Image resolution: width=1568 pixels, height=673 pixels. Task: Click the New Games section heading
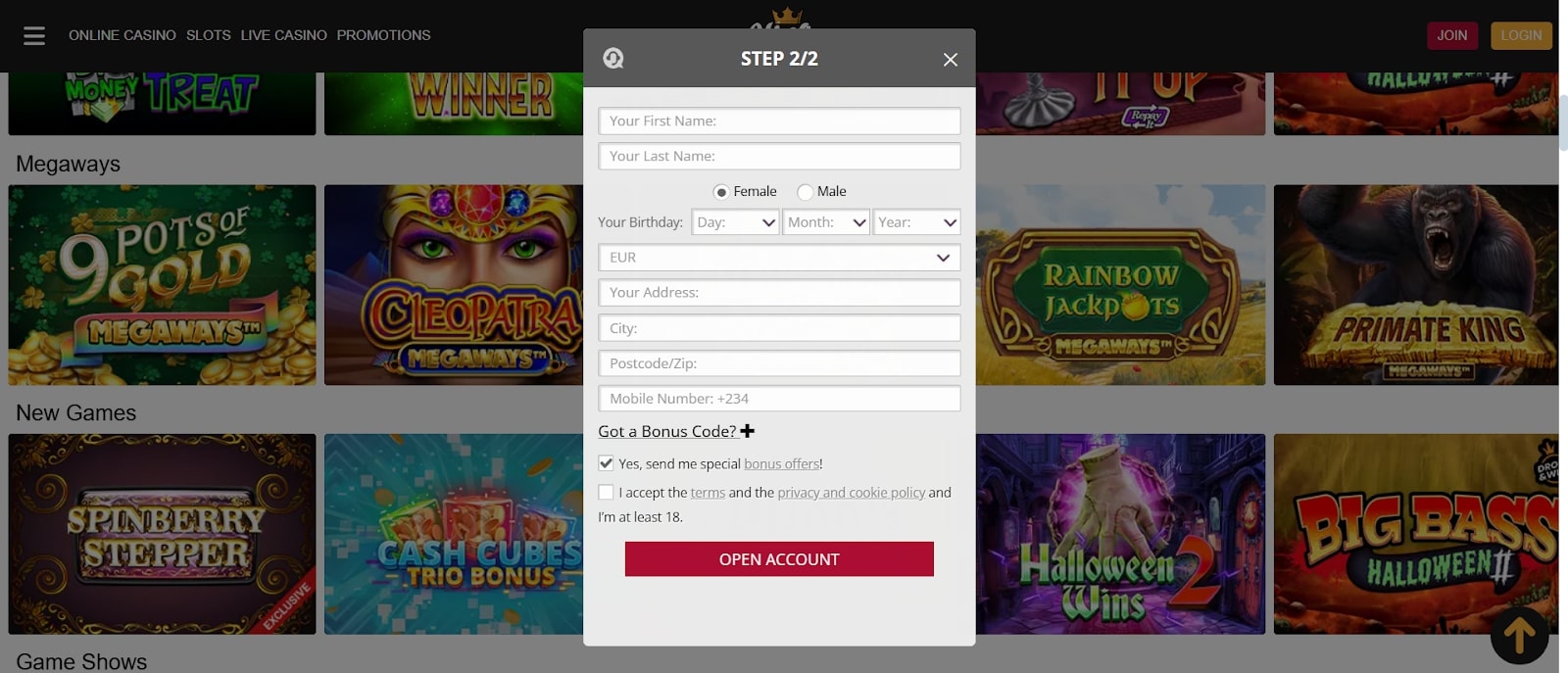(x=76, y=412)
